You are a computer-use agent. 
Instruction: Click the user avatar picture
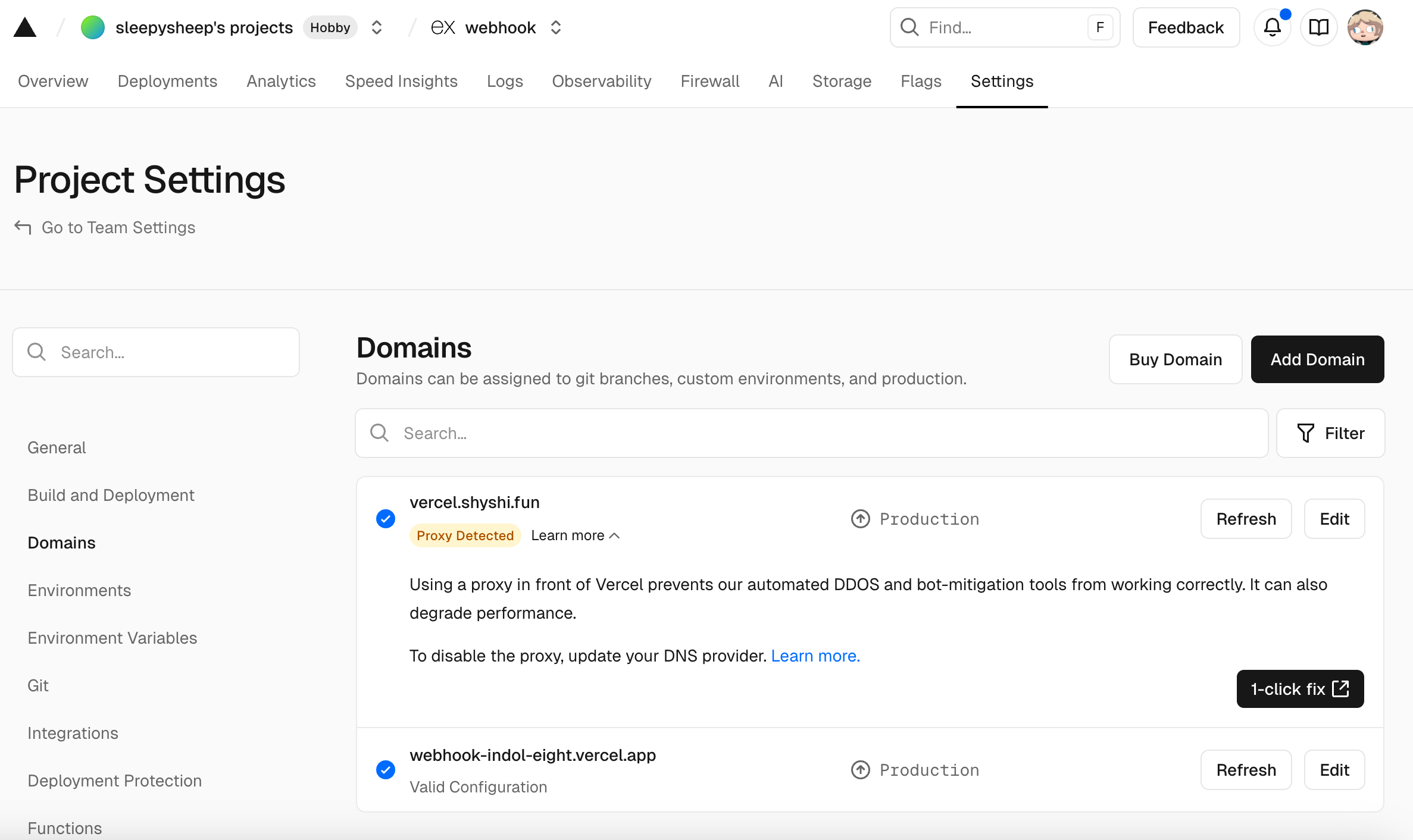coord(1365,27)
